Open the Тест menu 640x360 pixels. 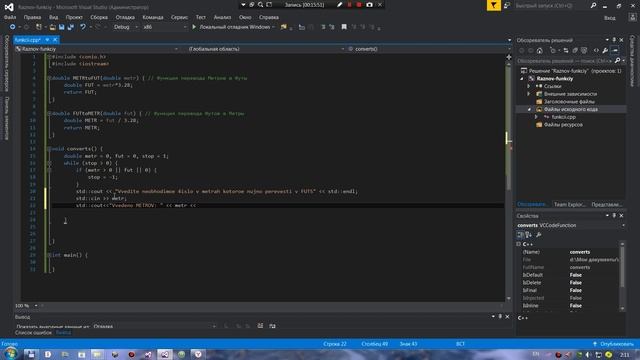click(200, 17)
